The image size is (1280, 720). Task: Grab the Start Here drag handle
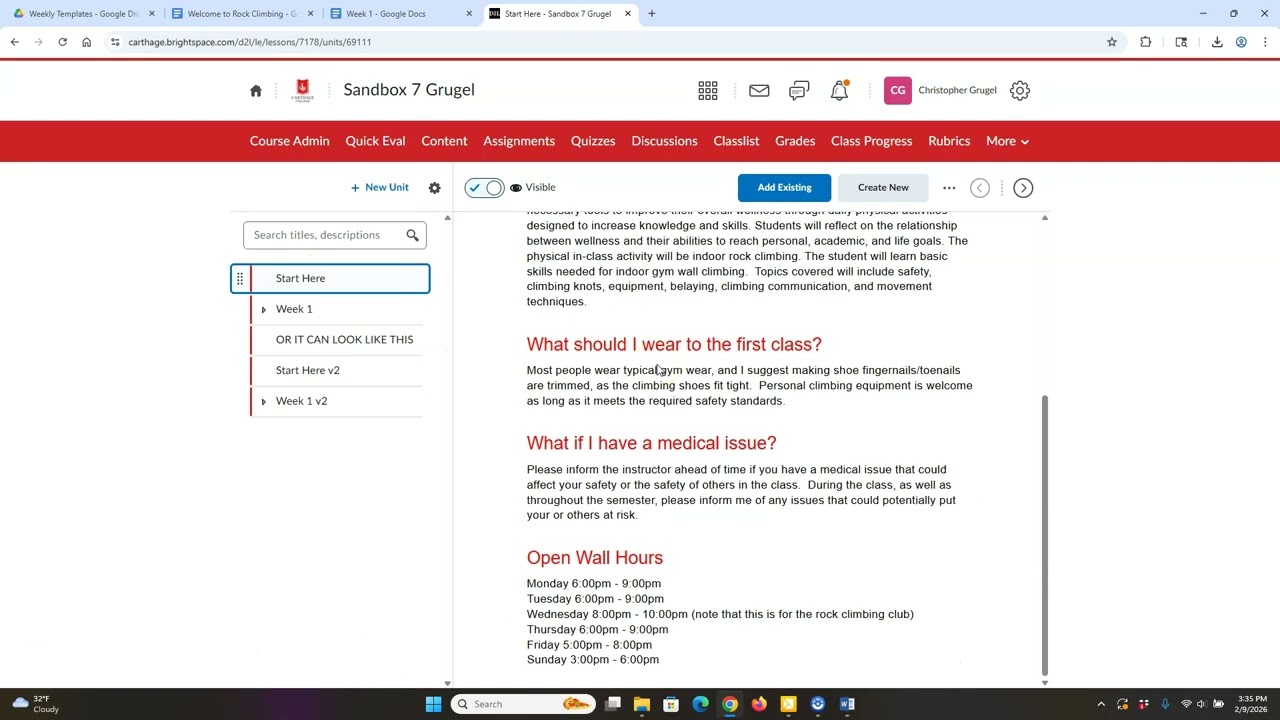tap(240, 278)
